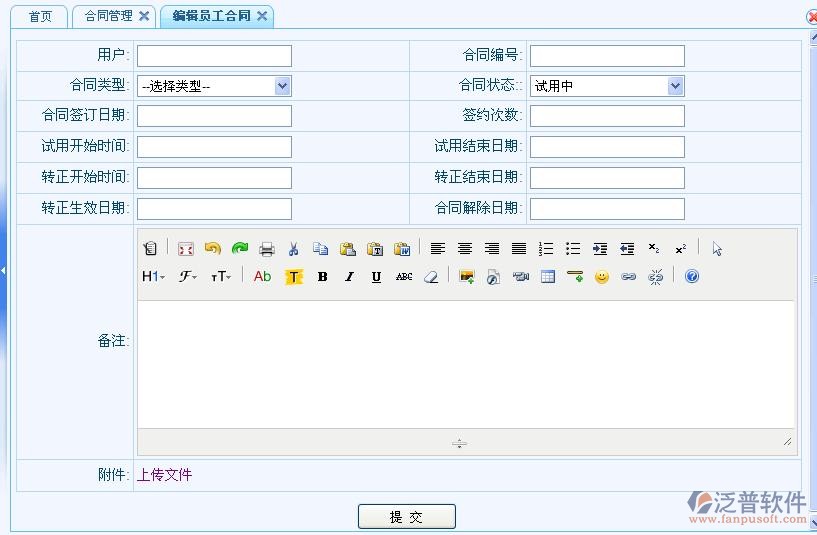Click the 上传文件 upload link
This screenshot has width=817, height=535.
click(x=164, y=475)
